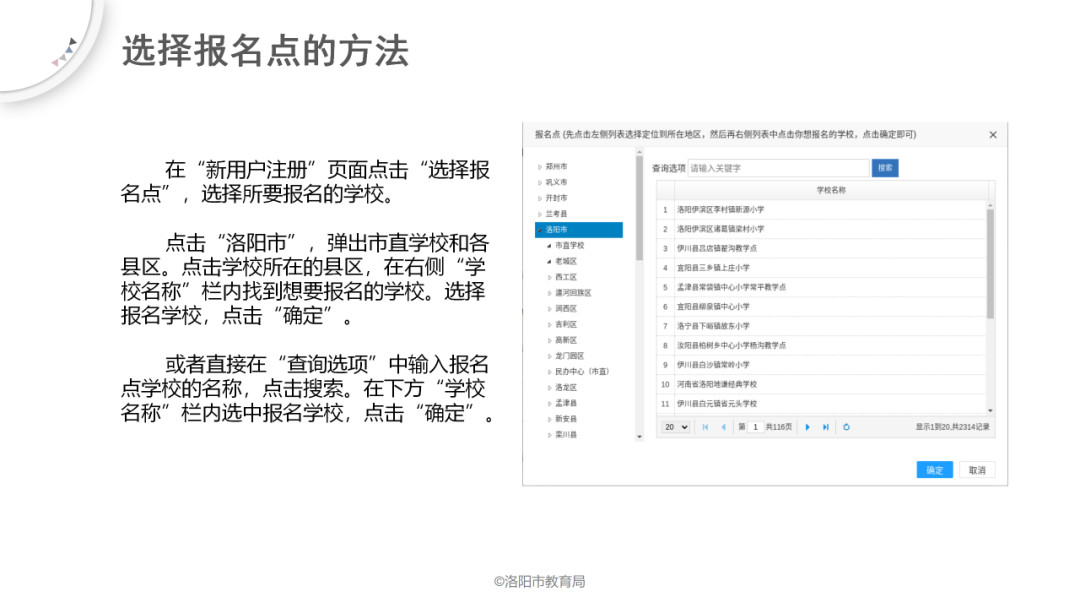Click the up arrow of the sidebar scrollbar
Screen dimensions: 1080x608
[x=637, y=153]
